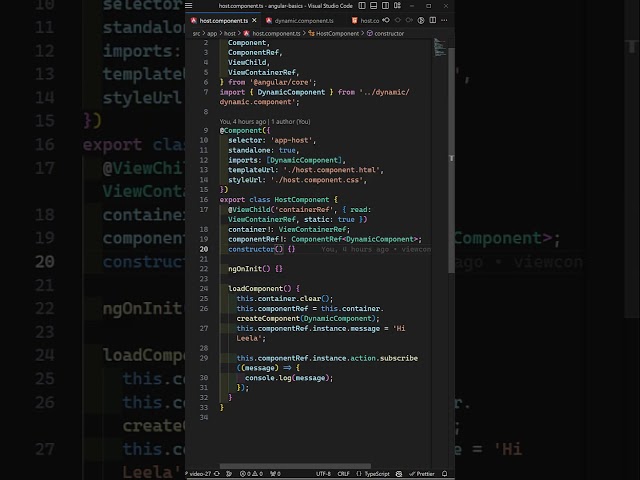Click the vertical editor scrollbar
The image size is (640, 480).
451,159
